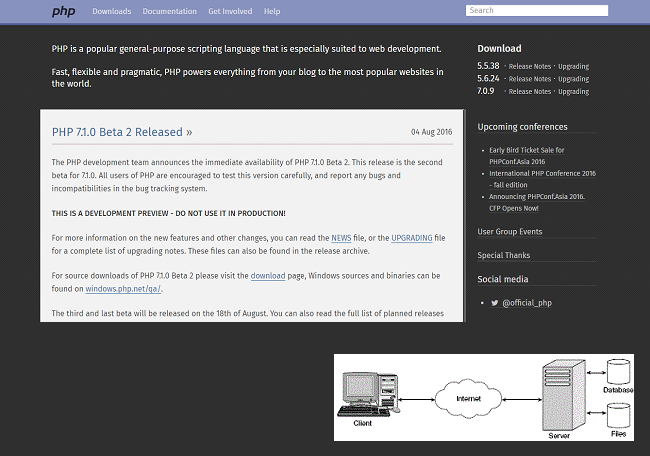Download PHP version 5.5.38
The image size is (650, 456).
(488, 66)
